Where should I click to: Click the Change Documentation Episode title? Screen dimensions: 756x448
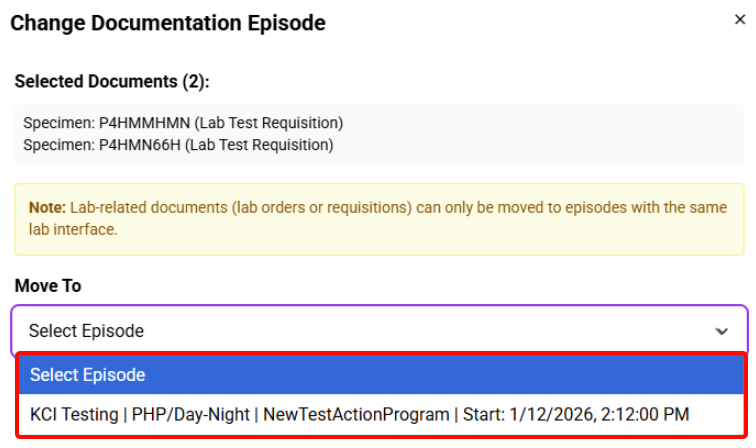pos(168,22)
